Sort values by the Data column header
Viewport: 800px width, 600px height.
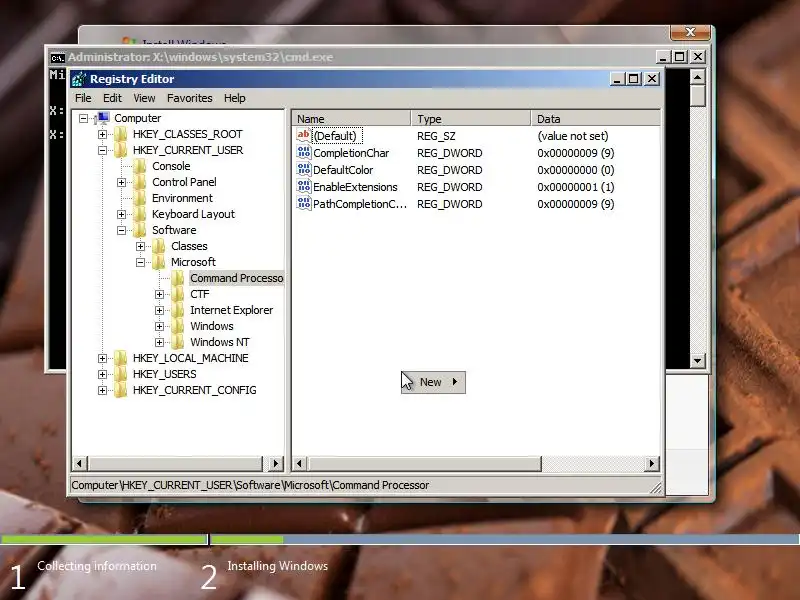pos(595,118)
